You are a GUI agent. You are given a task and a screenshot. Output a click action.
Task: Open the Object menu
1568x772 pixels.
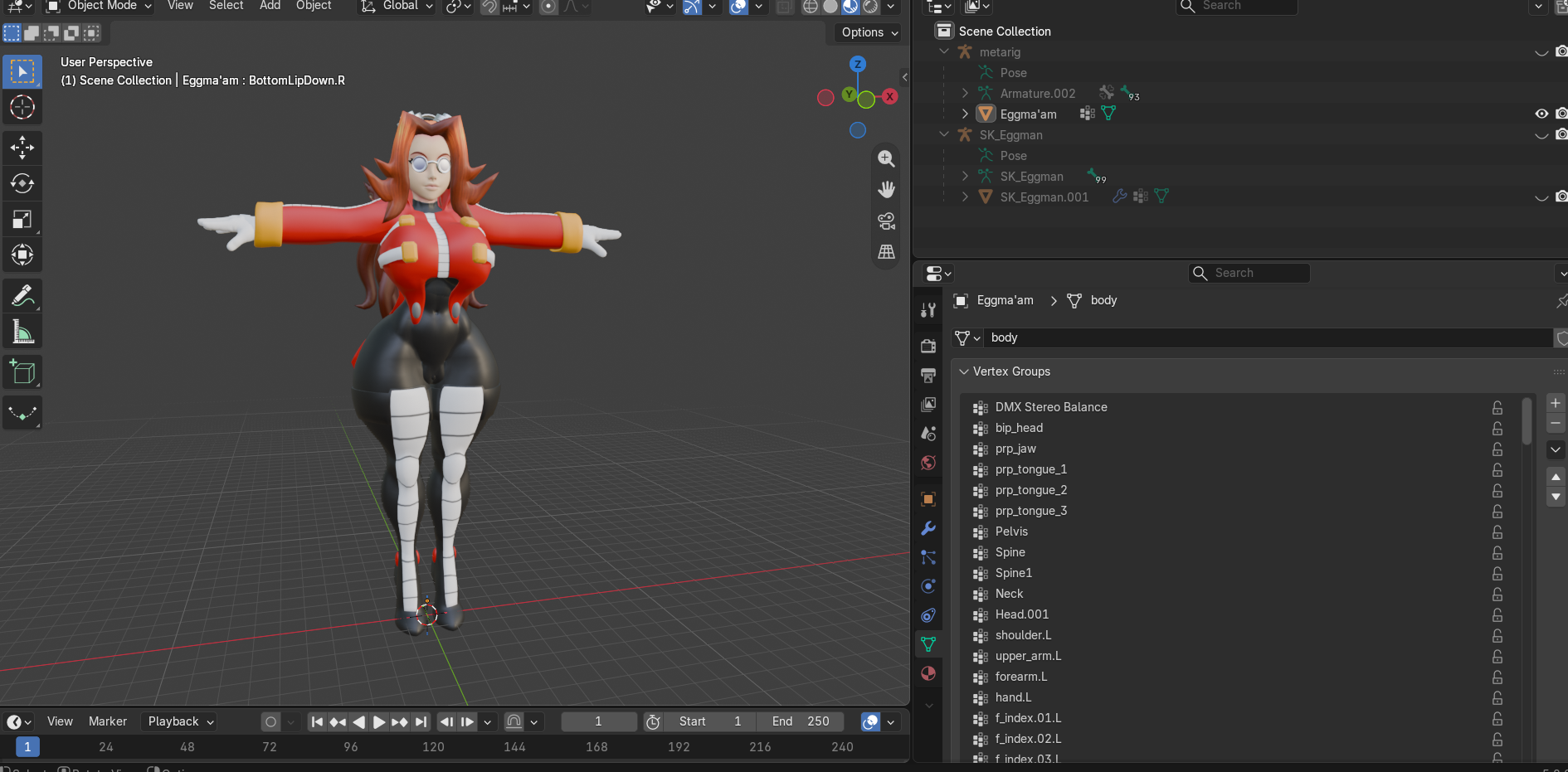[314, 6]
